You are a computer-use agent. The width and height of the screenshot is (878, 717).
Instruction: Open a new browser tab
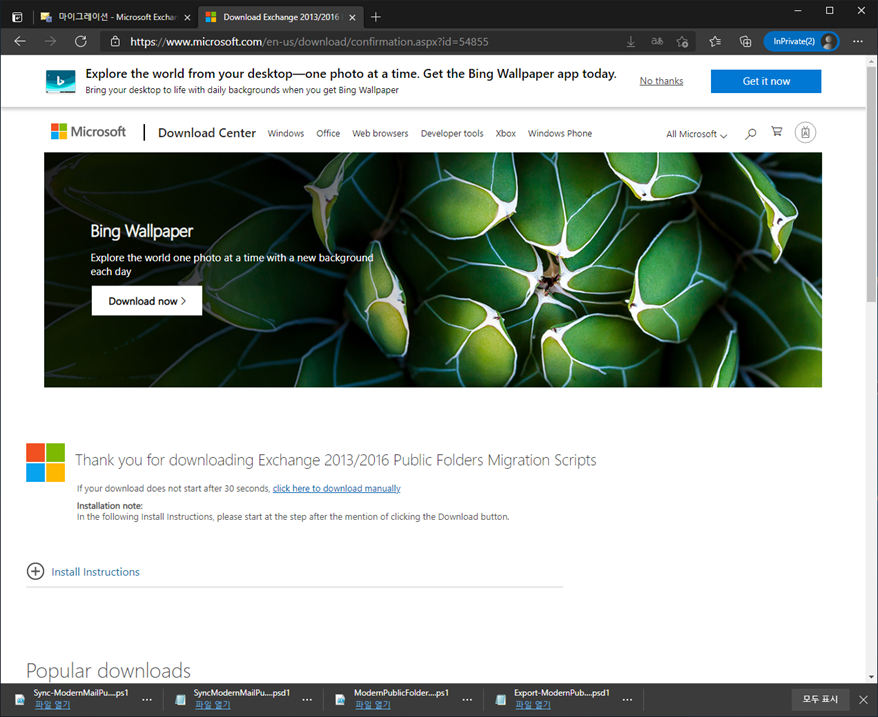(376, 17)
